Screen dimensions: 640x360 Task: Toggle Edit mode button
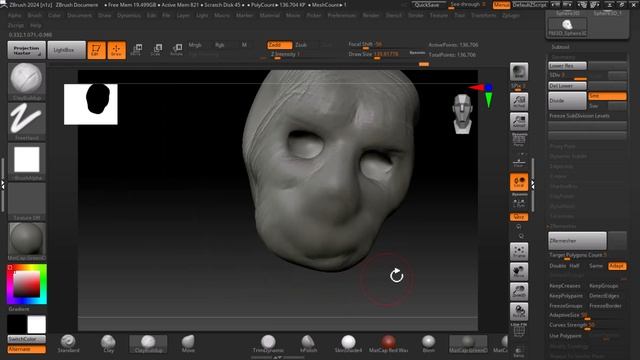[x=96, y=50]
